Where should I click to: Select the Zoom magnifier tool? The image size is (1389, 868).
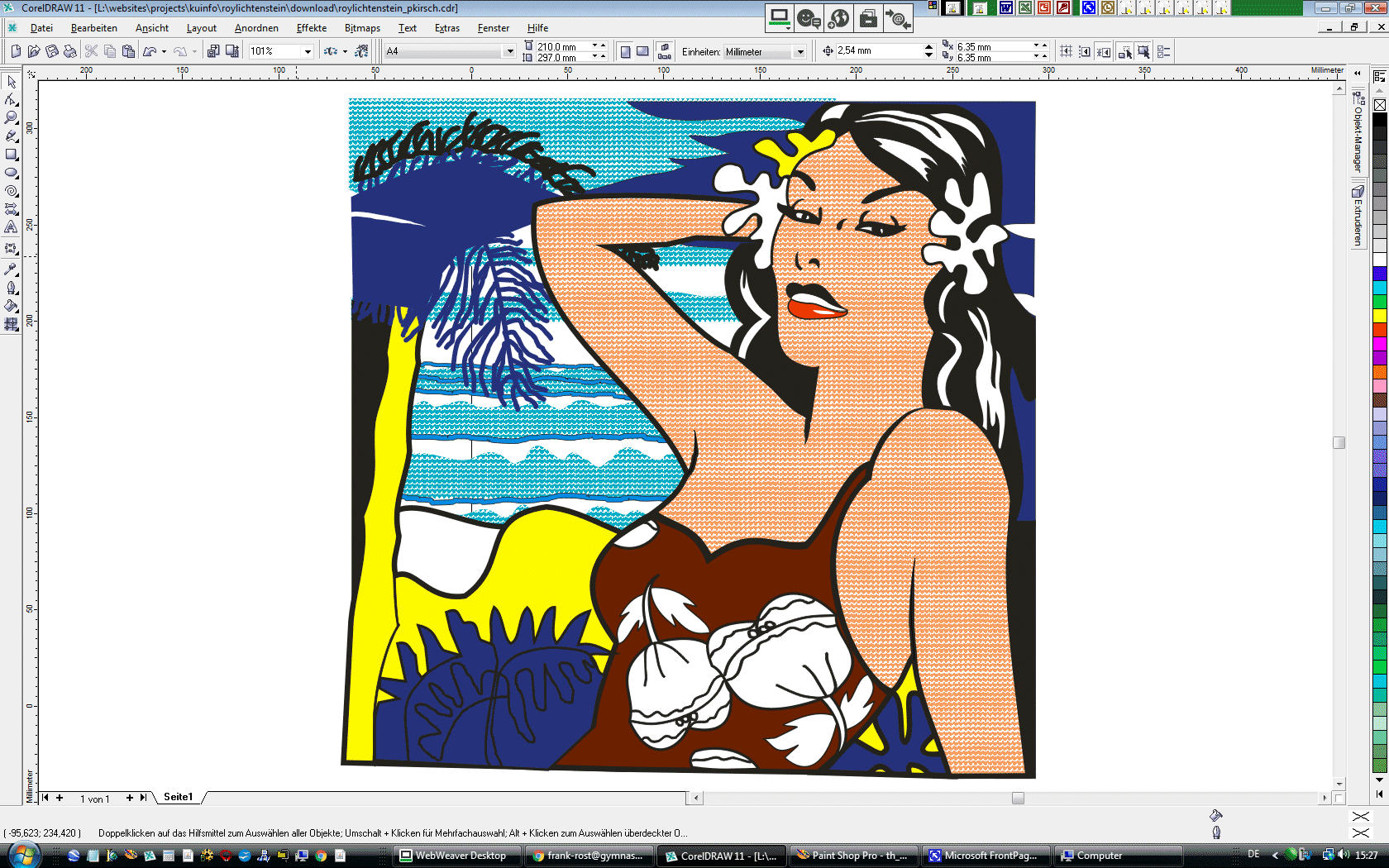12,117
